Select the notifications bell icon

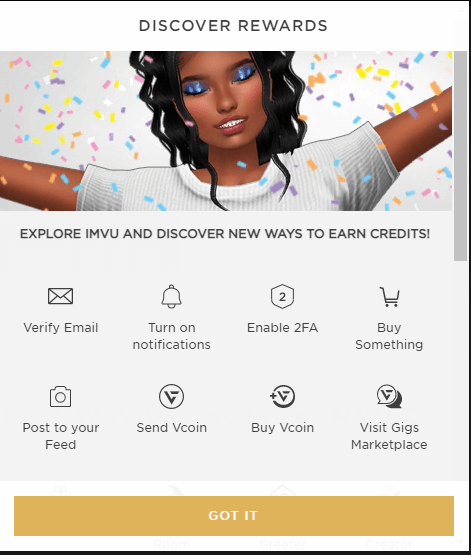point(172,296)
